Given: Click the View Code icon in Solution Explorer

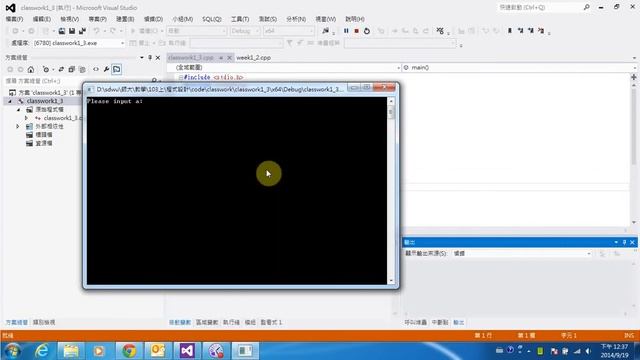Looking at the screenshot, I should pyautogui.click(x=96, y=69).
